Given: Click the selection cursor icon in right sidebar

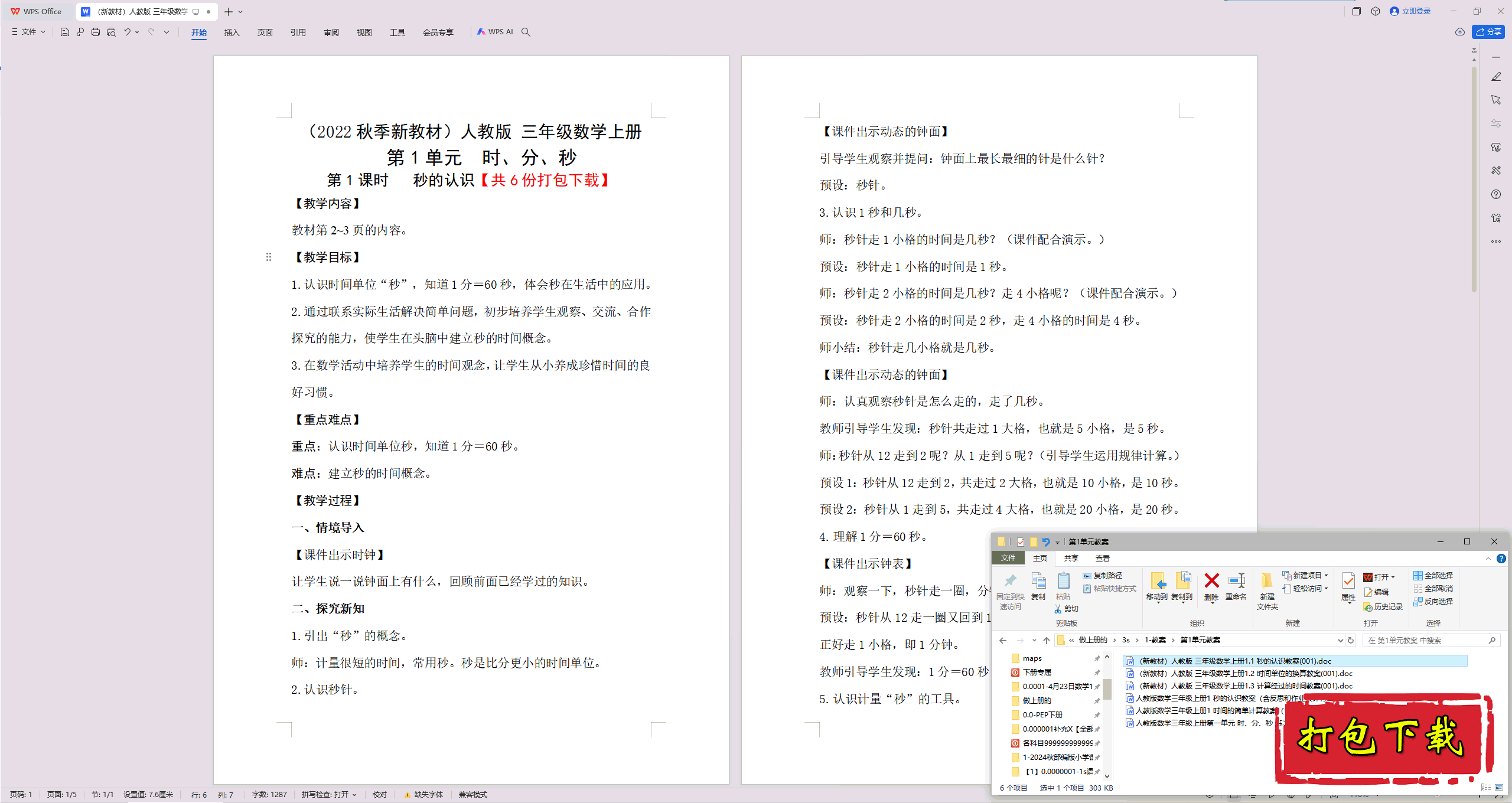Looking at the screenshot, I should (x=1496, y=100).
